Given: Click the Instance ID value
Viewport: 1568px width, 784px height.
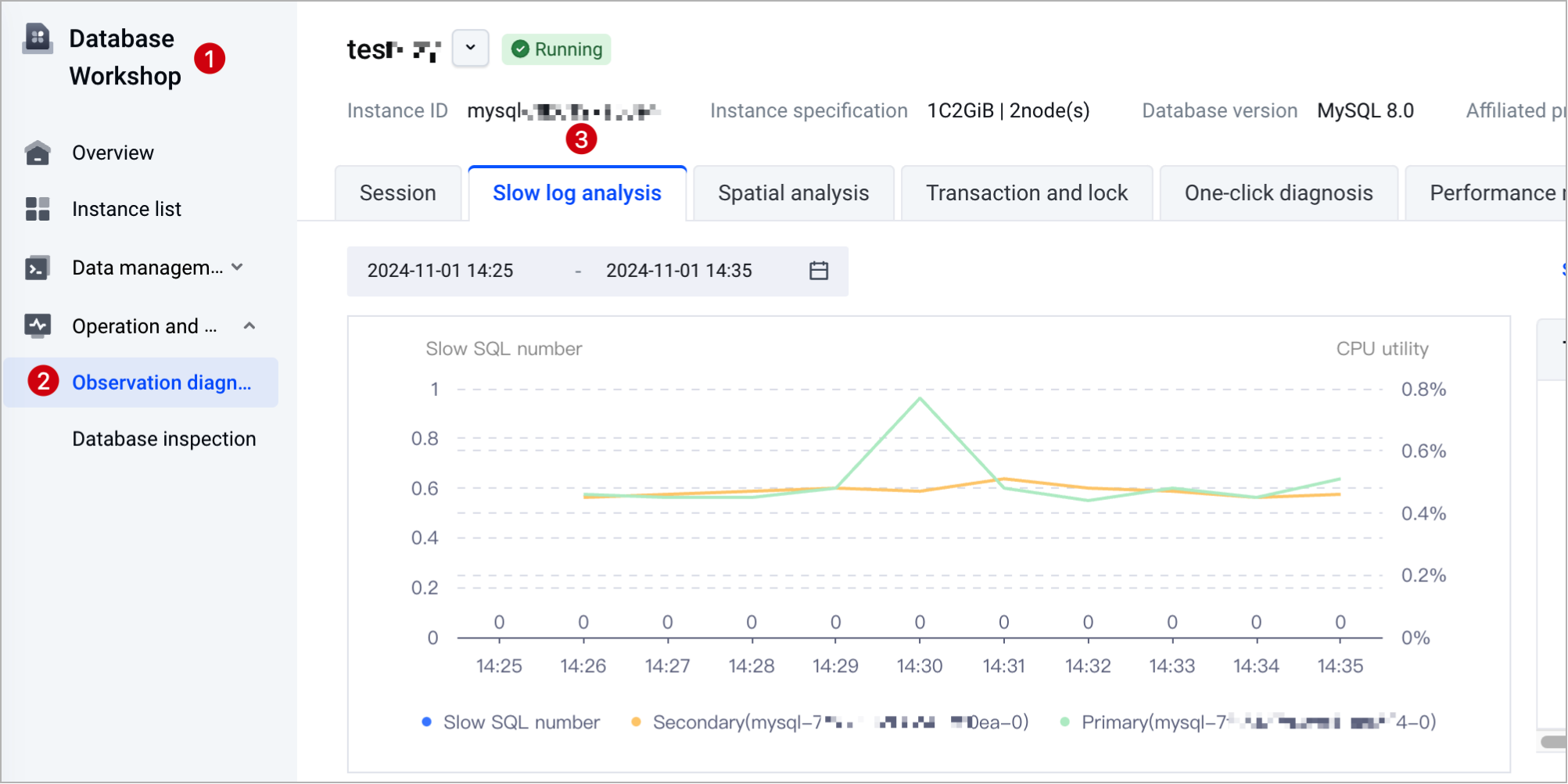Looking at the screenshot, I should (564, 111).
